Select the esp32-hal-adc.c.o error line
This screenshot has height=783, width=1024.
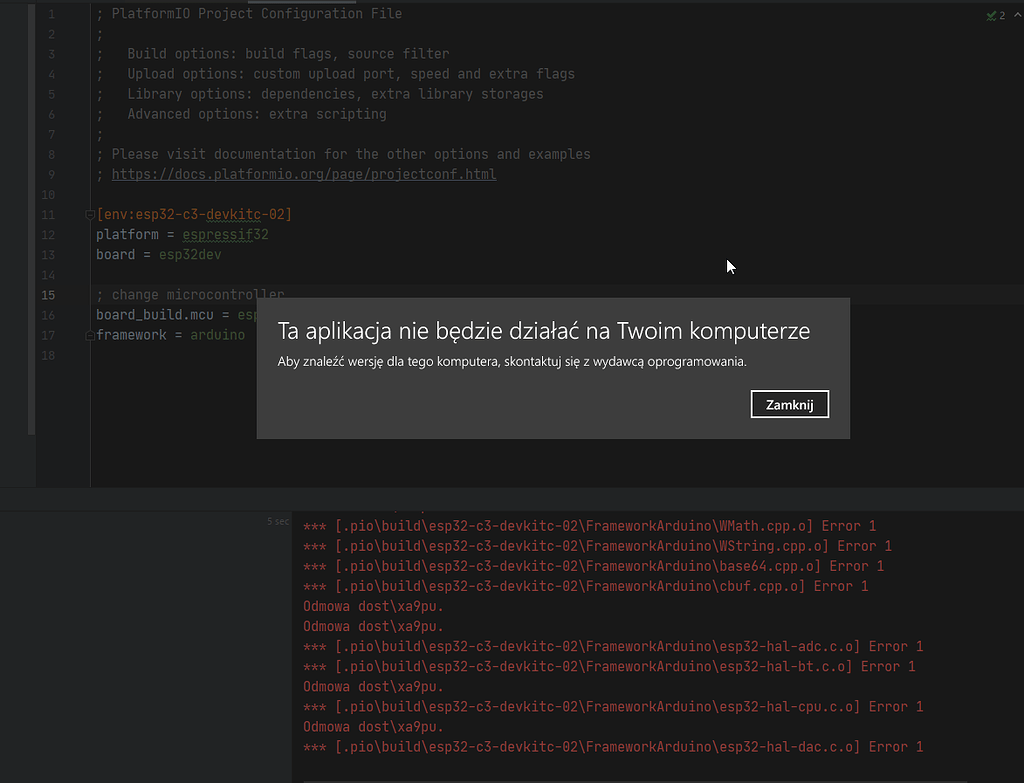pyautogui.click(x=613, y=646)
